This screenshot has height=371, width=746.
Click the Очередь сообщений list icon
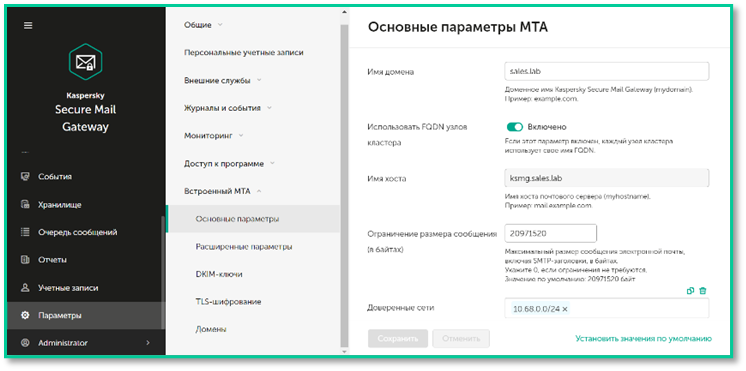coord(26,233)
